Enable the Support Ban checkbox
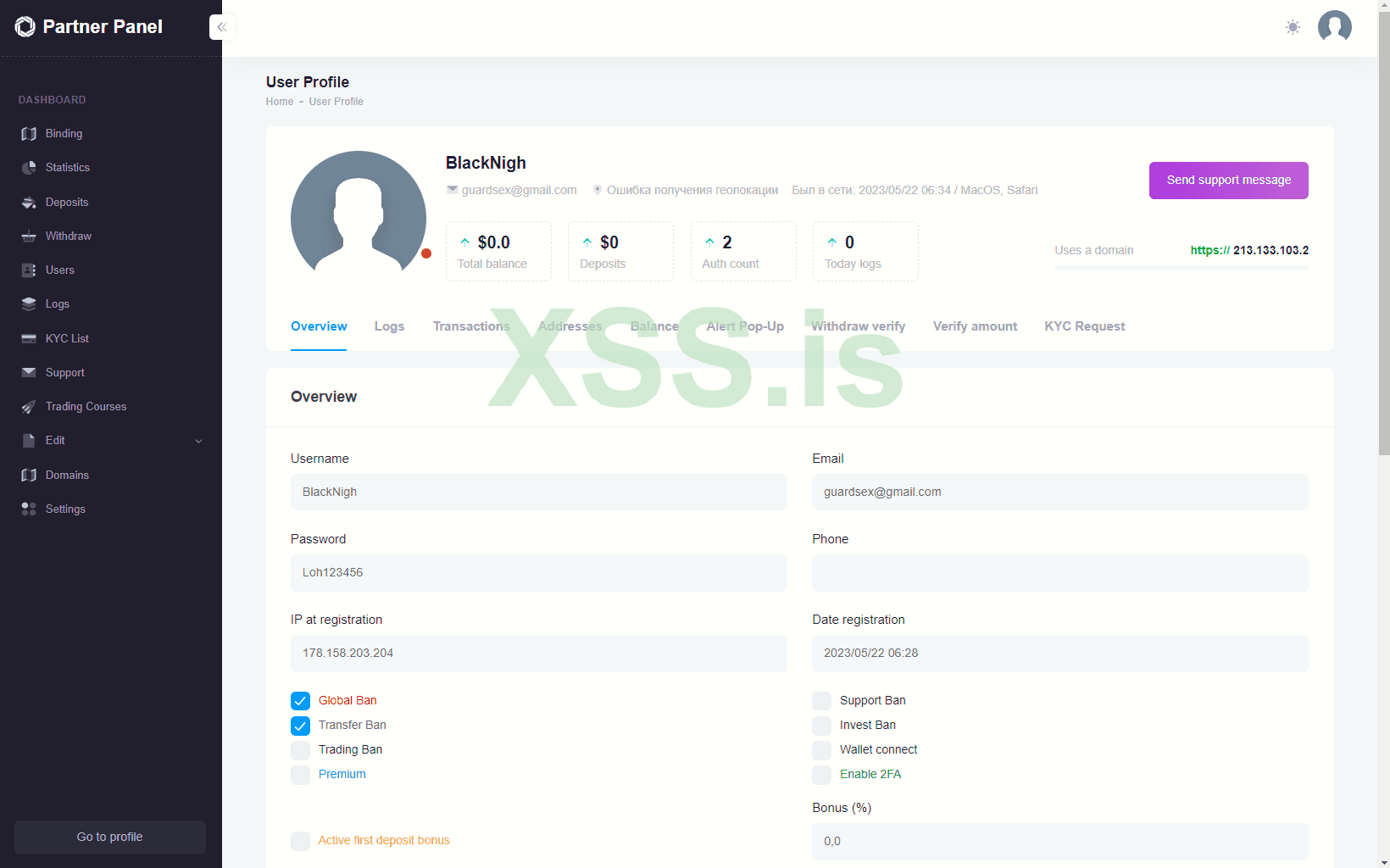The image size is (1390, 868). tap(821, 701)
